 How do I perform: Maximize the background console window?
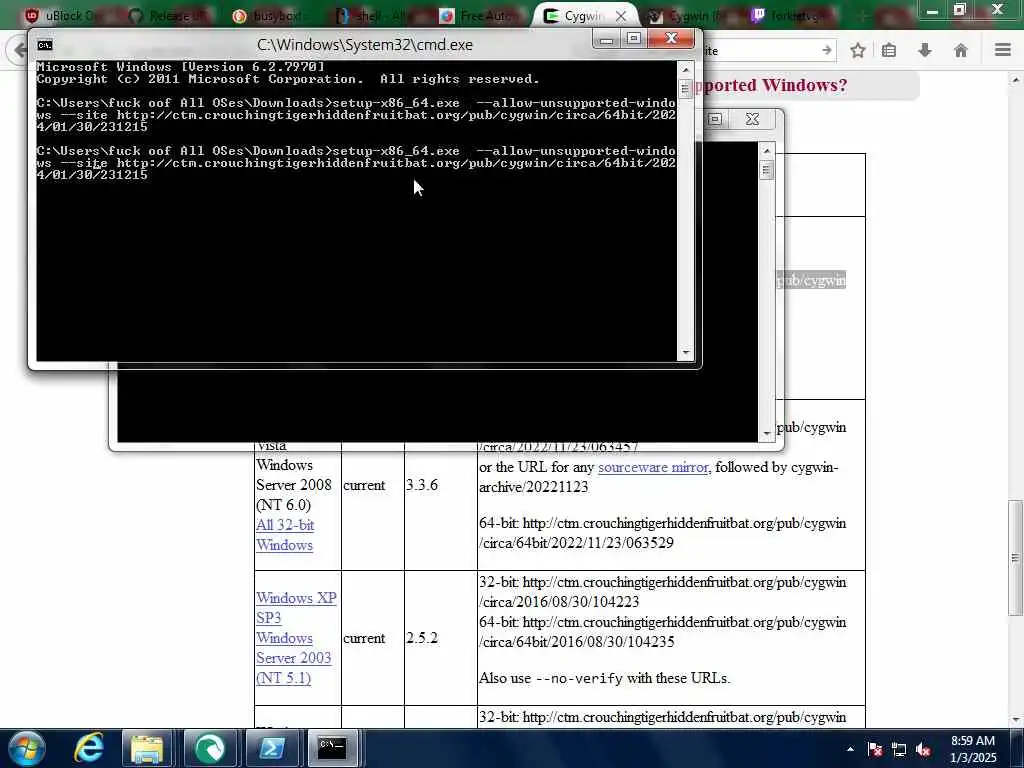pos(715,119)
